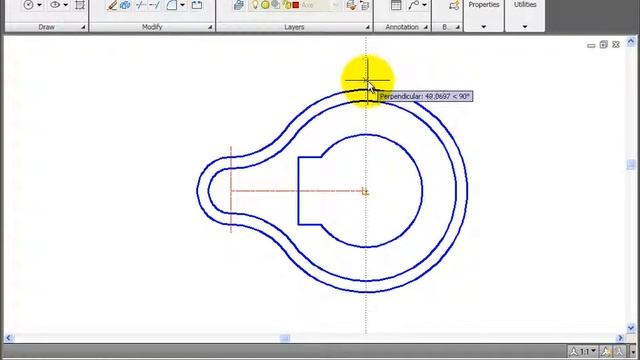Expand the Annotation panel
Viewport: 640px width, 360px height.
pos(426,27)
